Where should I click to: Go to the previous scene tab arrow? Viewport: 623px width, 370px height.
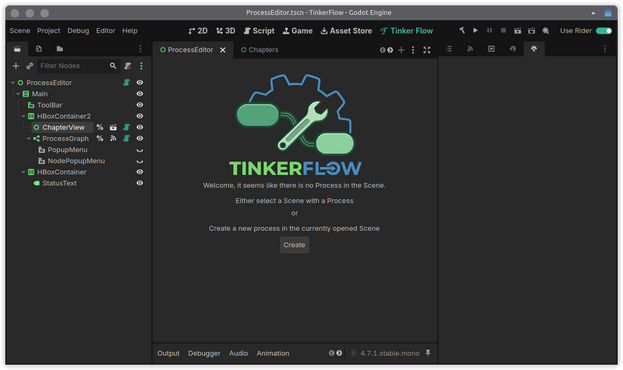[x=382, y=50]
